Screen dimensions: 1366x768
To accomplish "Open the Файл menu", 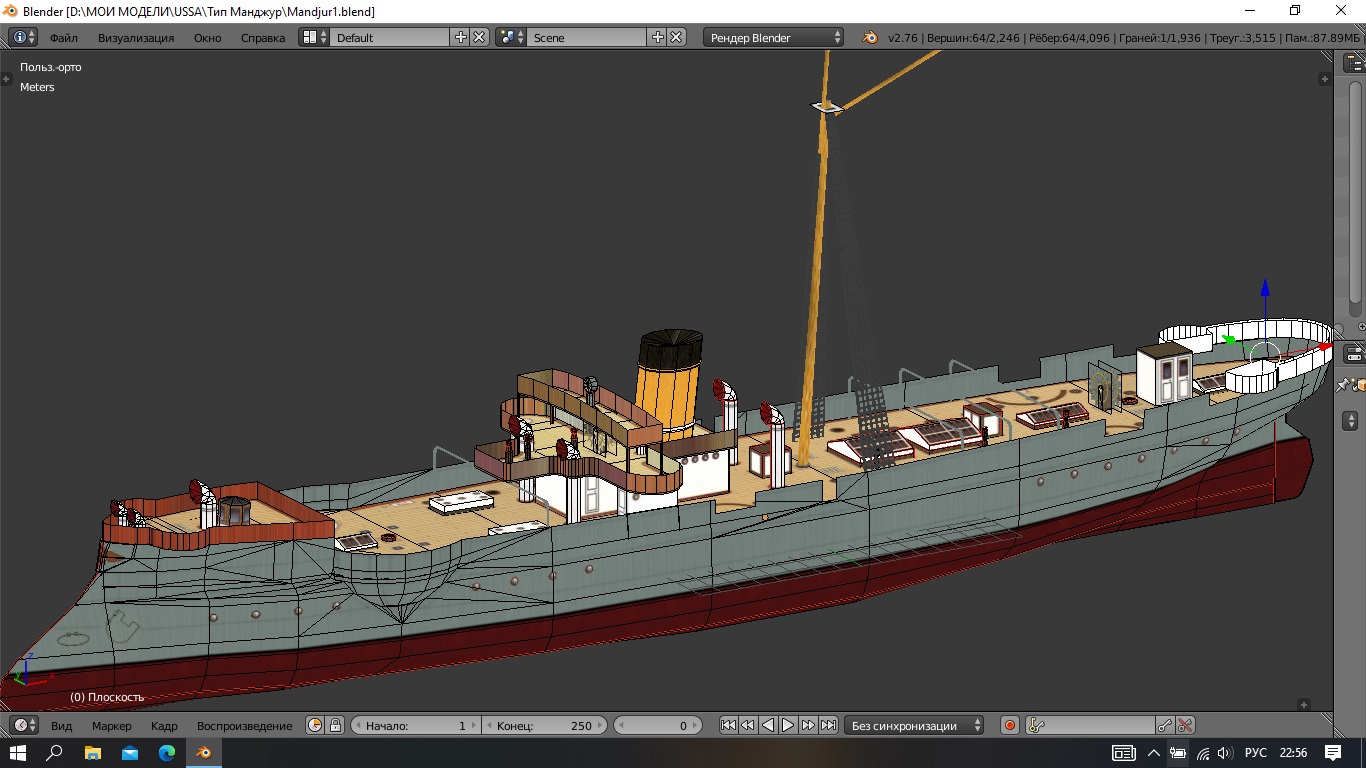I will coord(63,38).
